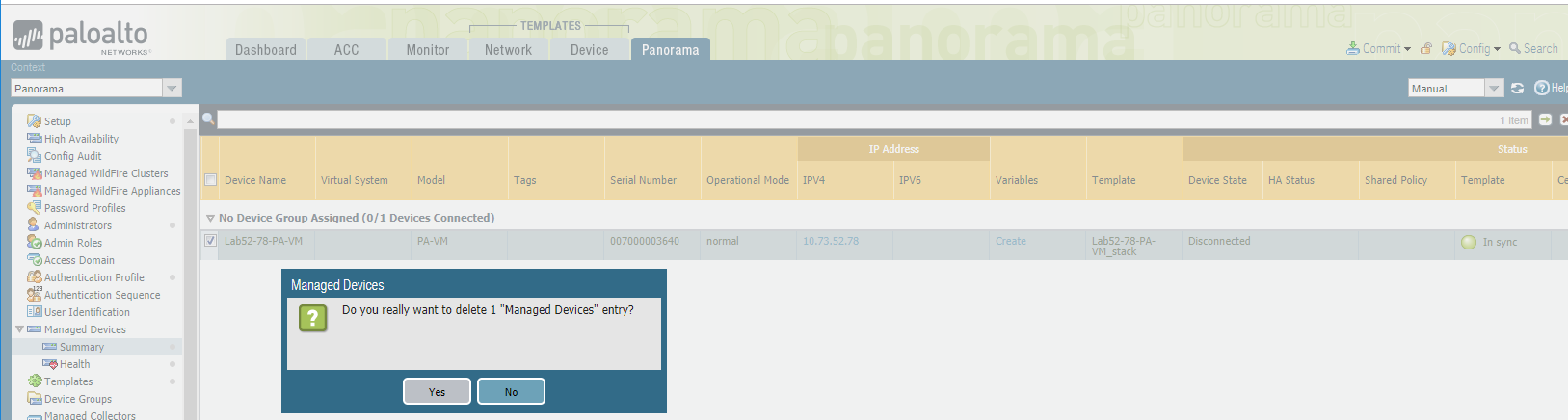Switch to the Device tab
Image resolution: width=1568 pixels, height=420 pixels.
[x=590, y=50]
